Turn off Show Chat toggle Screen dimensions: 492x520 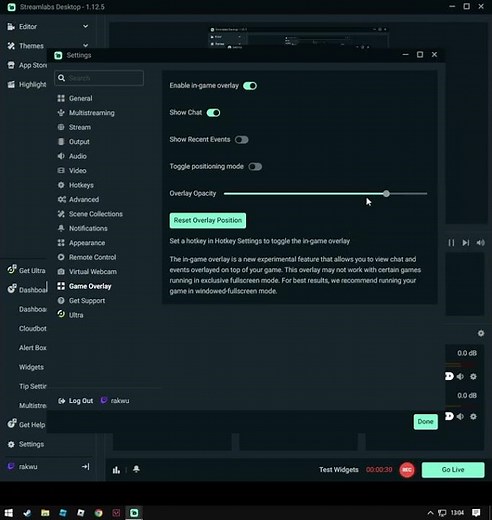point(213,113)
